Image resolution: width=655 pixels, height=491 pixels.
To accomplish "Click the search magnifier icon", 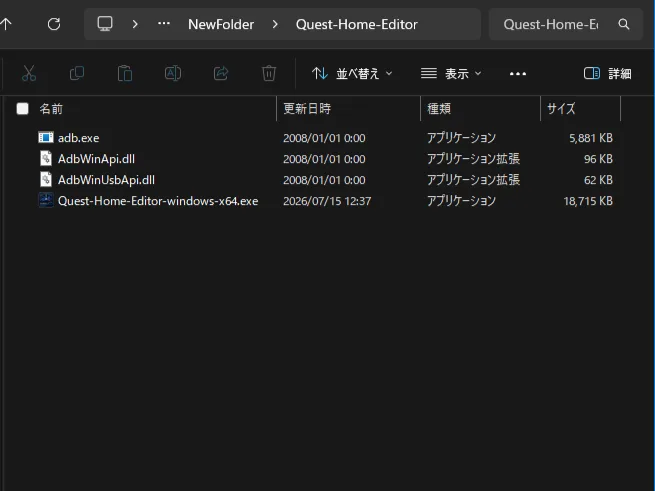I will click(624, 24).
